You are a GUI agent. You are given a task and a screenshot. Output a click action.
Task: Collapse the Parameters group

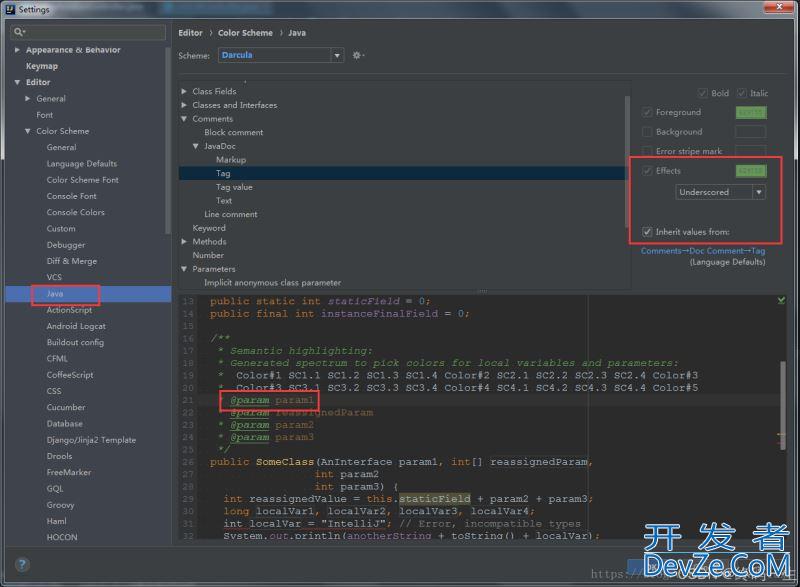[184, 269]
